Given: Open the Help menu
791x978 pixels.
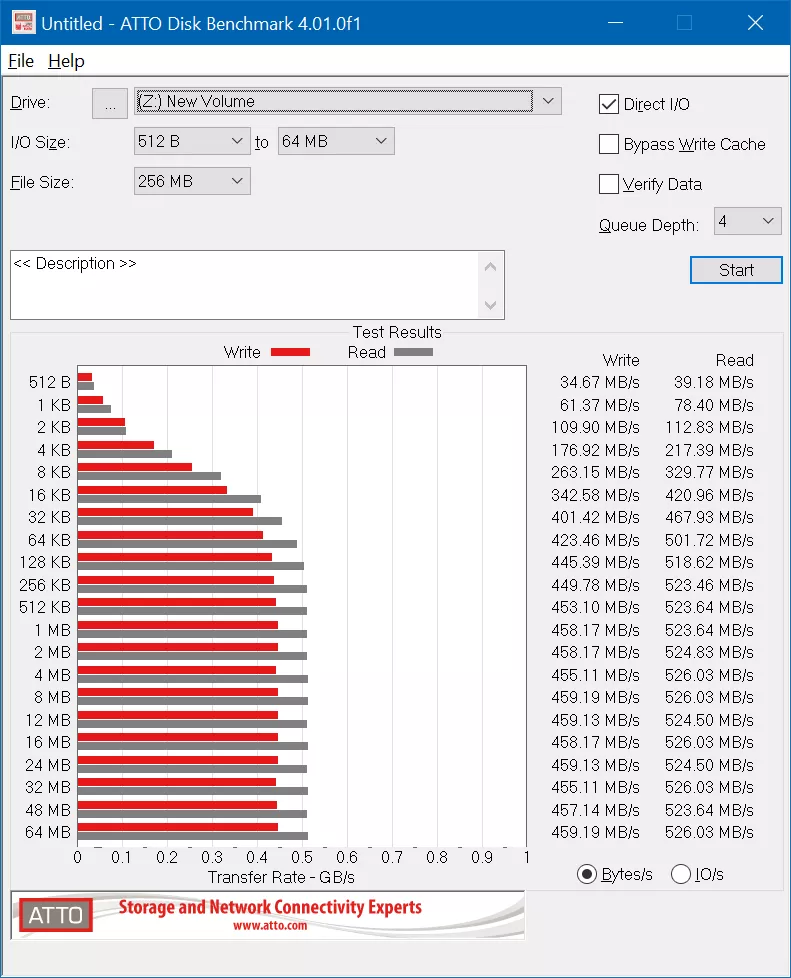Looking at the screenshot, I should tap(66, 61).
